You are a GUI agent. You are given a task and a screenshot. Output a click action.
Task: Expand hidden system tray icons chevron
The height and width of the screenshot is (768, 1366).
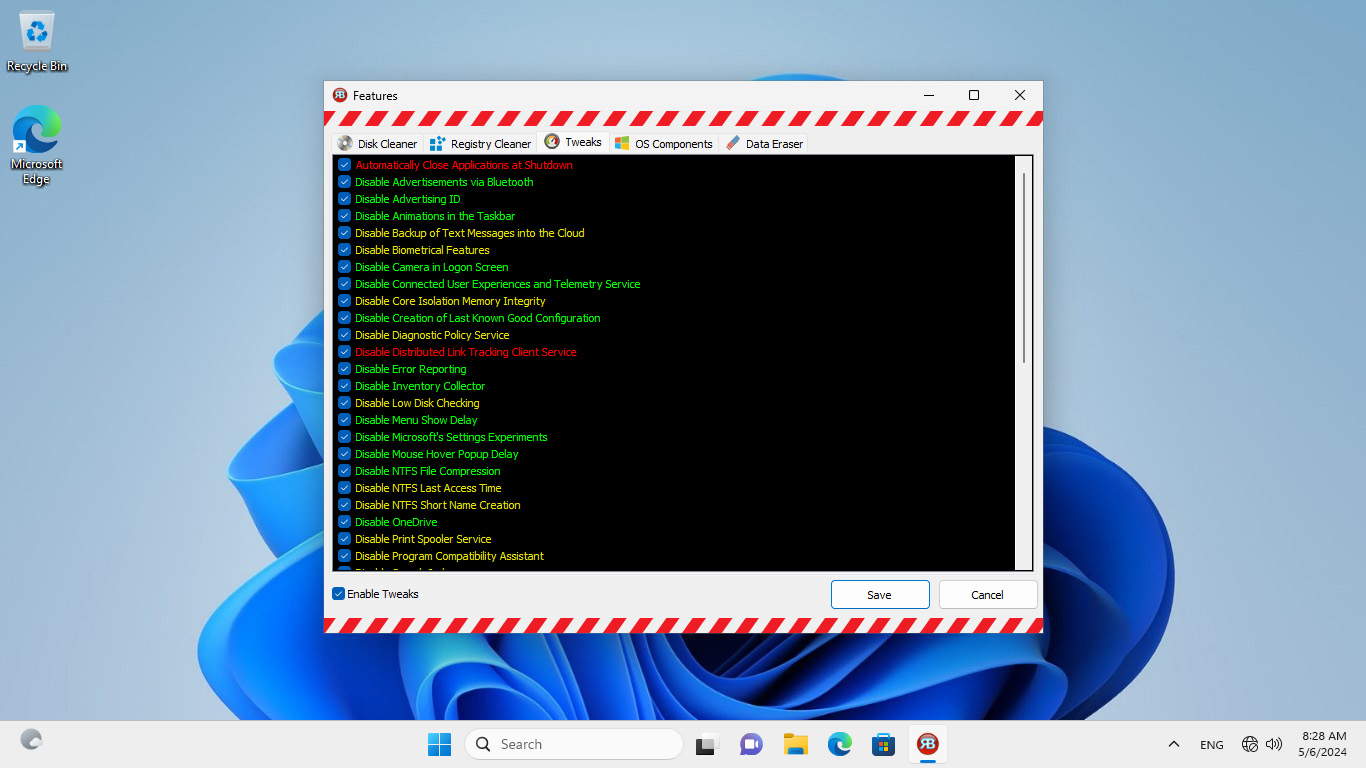(x=1174, y=744)
